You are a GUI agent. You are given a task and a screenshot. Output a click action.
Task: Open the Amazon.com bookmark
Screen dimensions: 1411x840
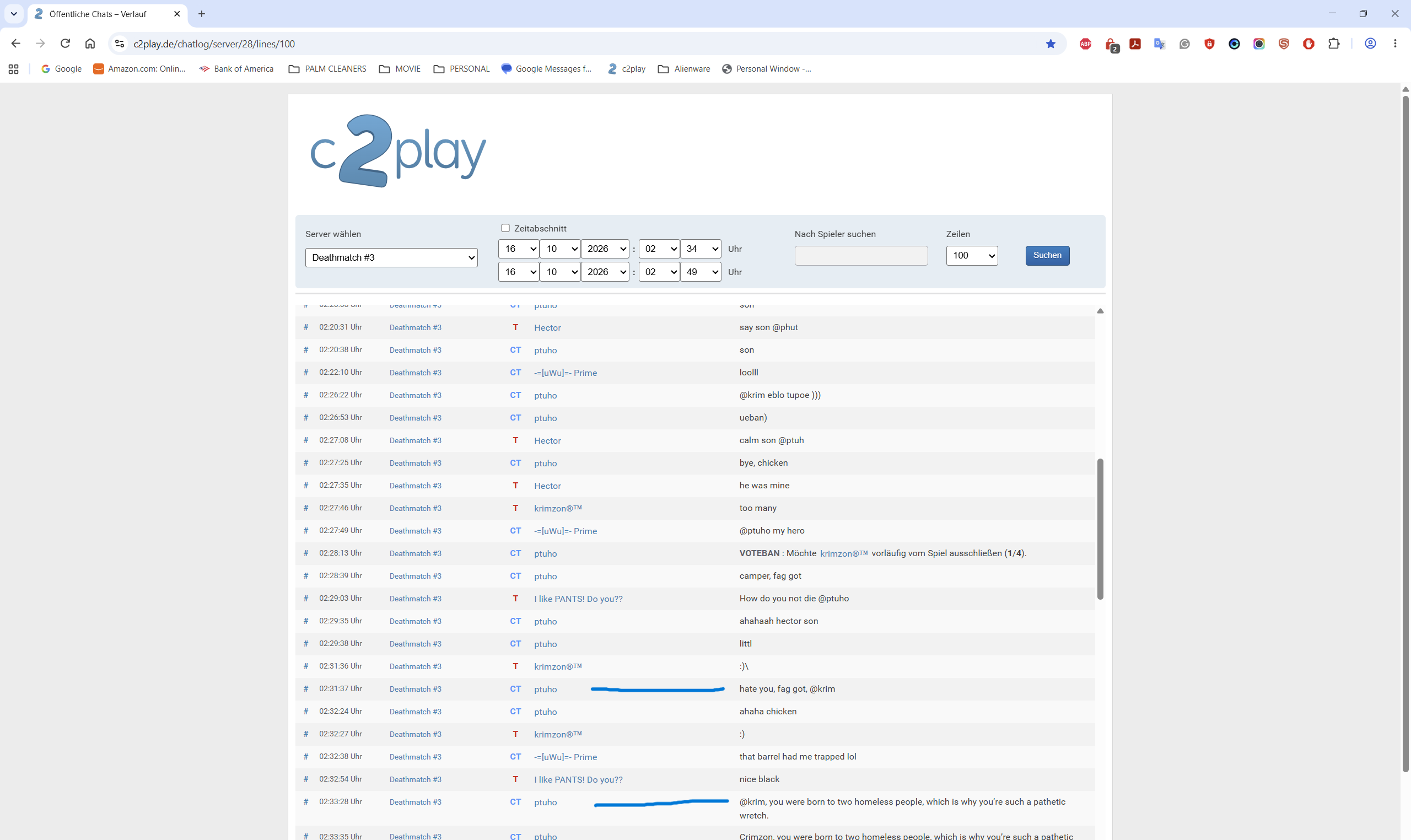coord(139,69)
